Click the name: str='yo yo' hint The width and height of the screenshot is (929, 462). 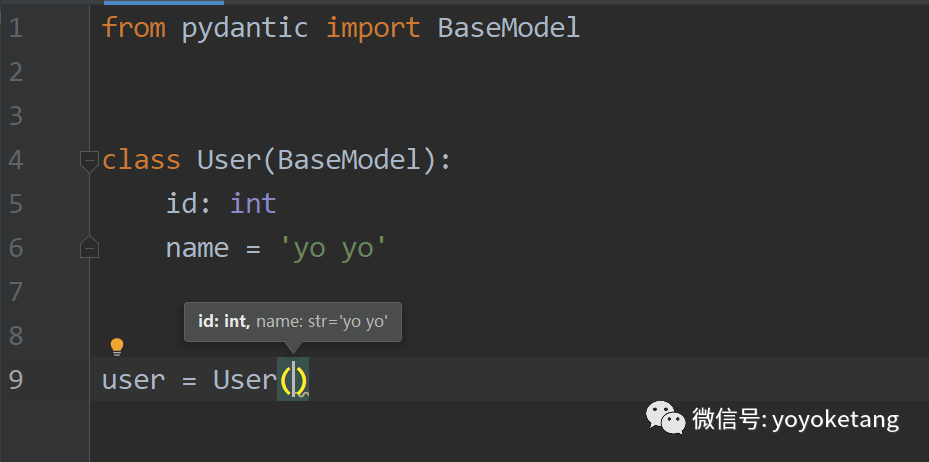coord(321,321)
